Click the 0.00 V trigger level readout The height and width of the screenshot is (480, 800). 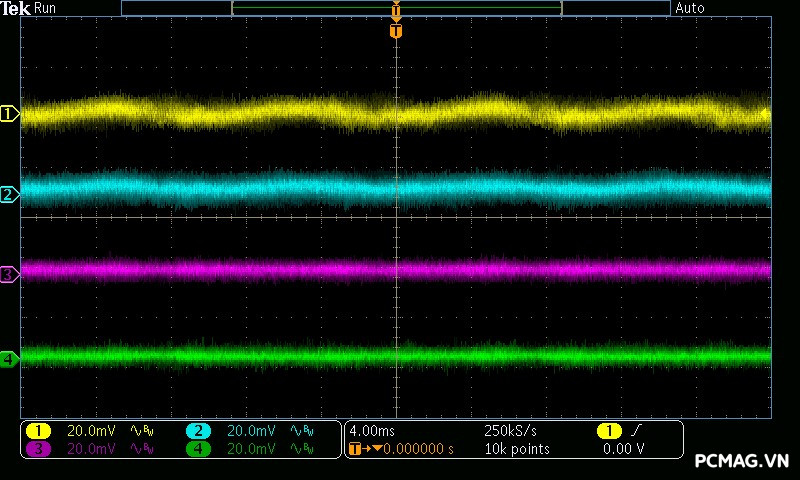[x=623, y=449]
